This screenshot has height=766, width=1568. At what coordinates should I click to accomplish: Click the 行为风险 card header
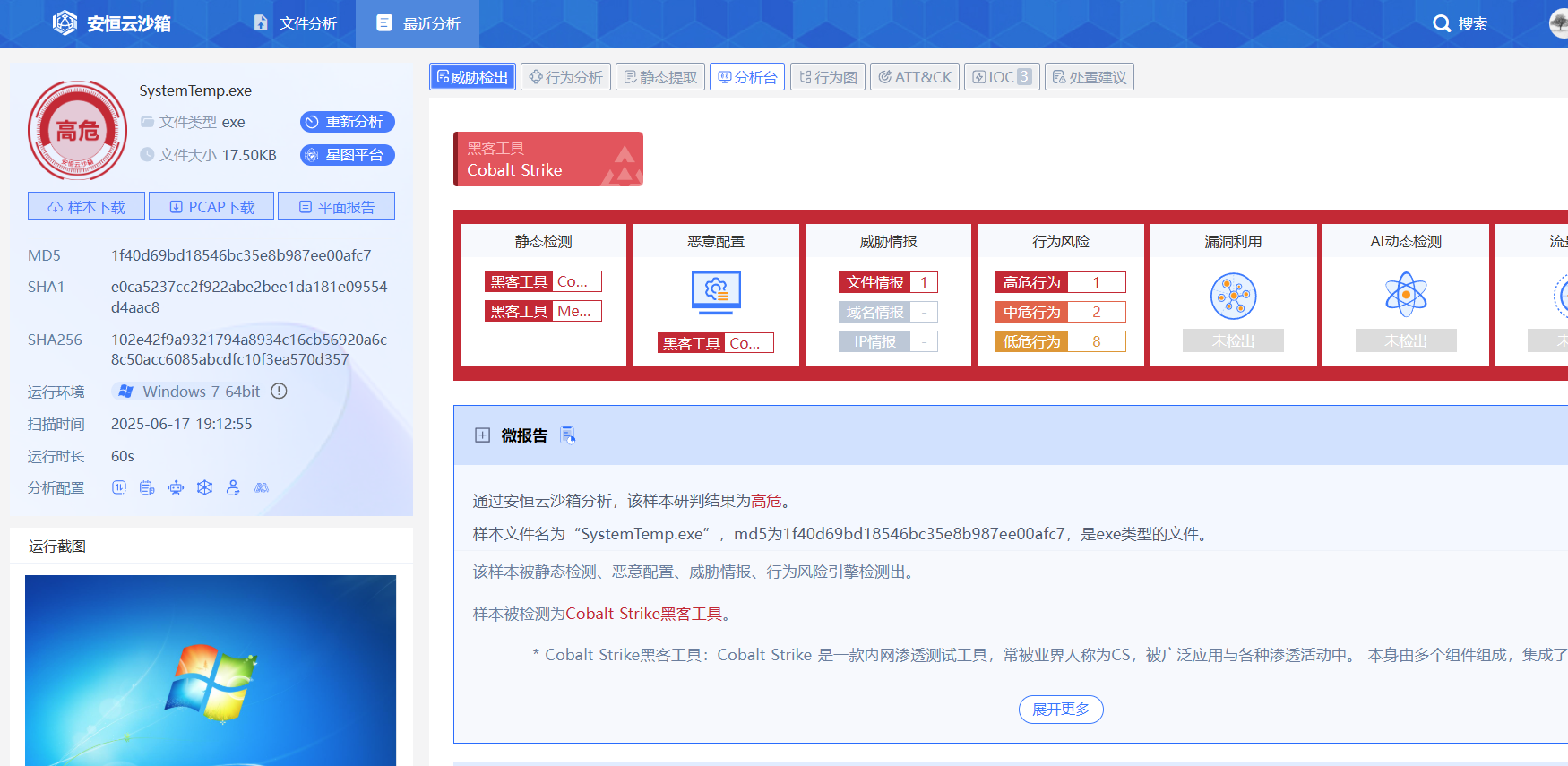coord(1061,241)
